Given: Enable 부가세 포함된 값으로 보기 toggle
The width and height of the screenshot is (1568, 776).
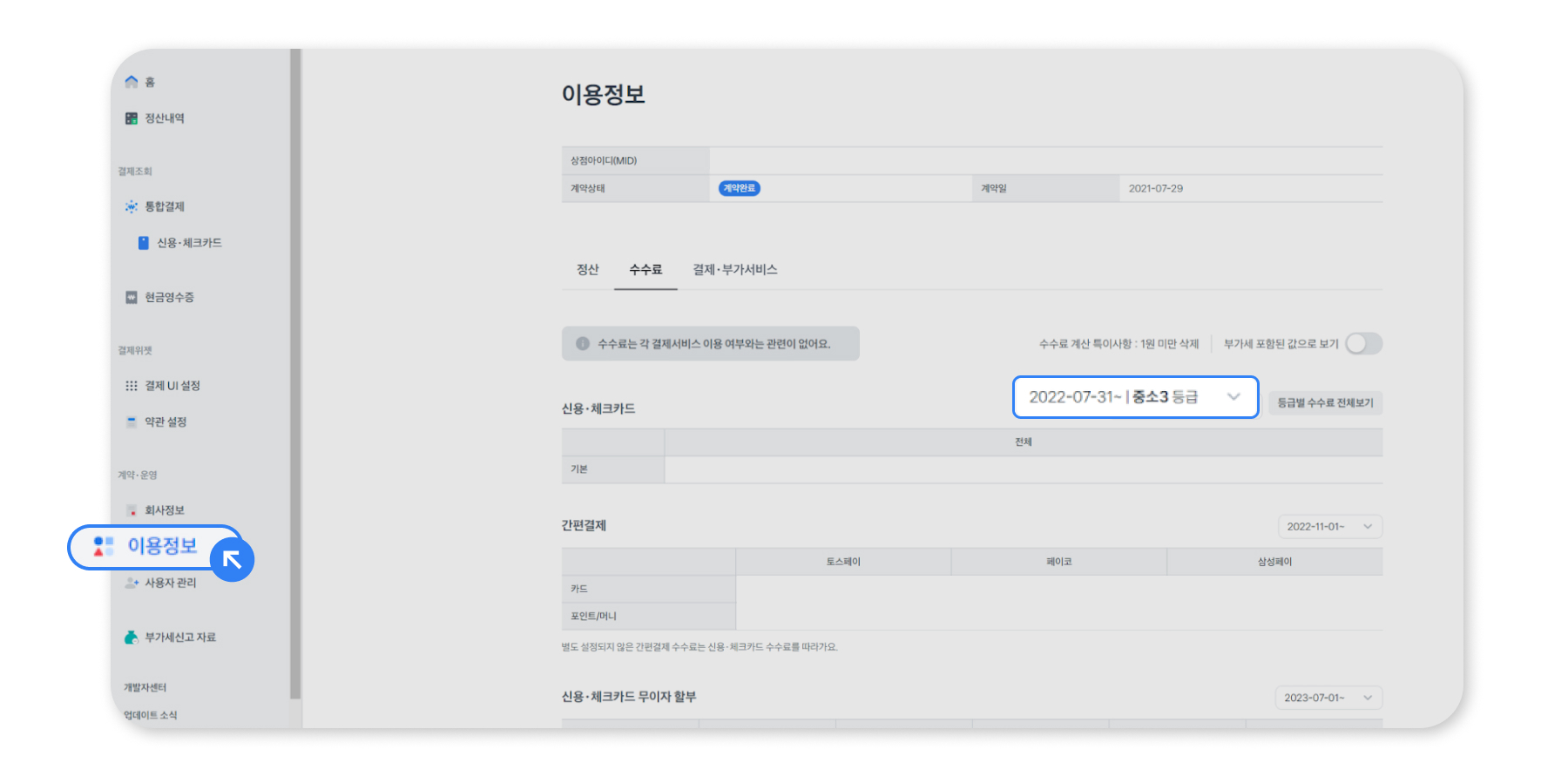Looking at the screenshot, I should click(x=1363, y=344).
